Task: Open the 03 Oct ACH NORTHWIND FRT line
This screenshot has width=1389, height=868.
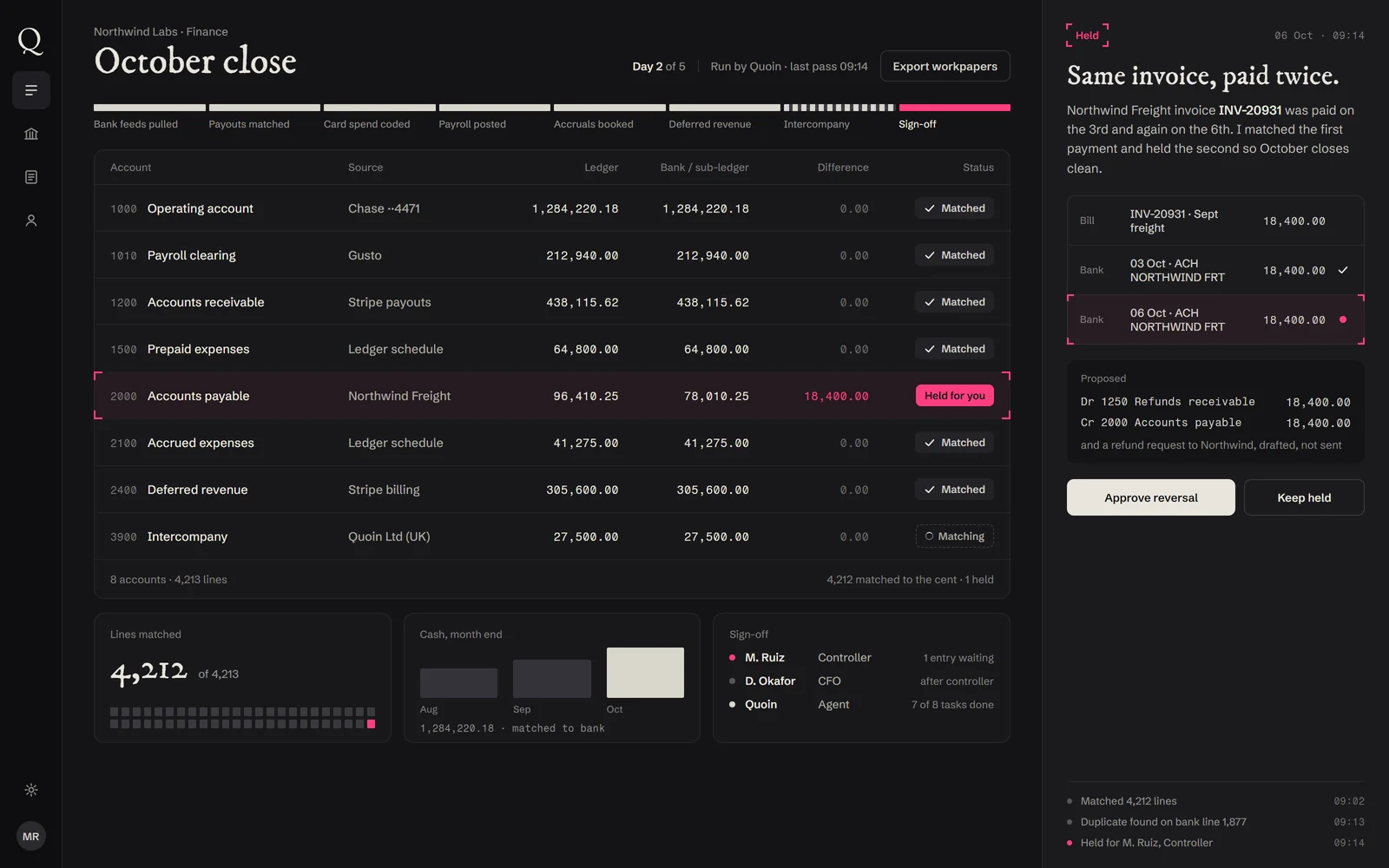Action: tap(1215, 270)
